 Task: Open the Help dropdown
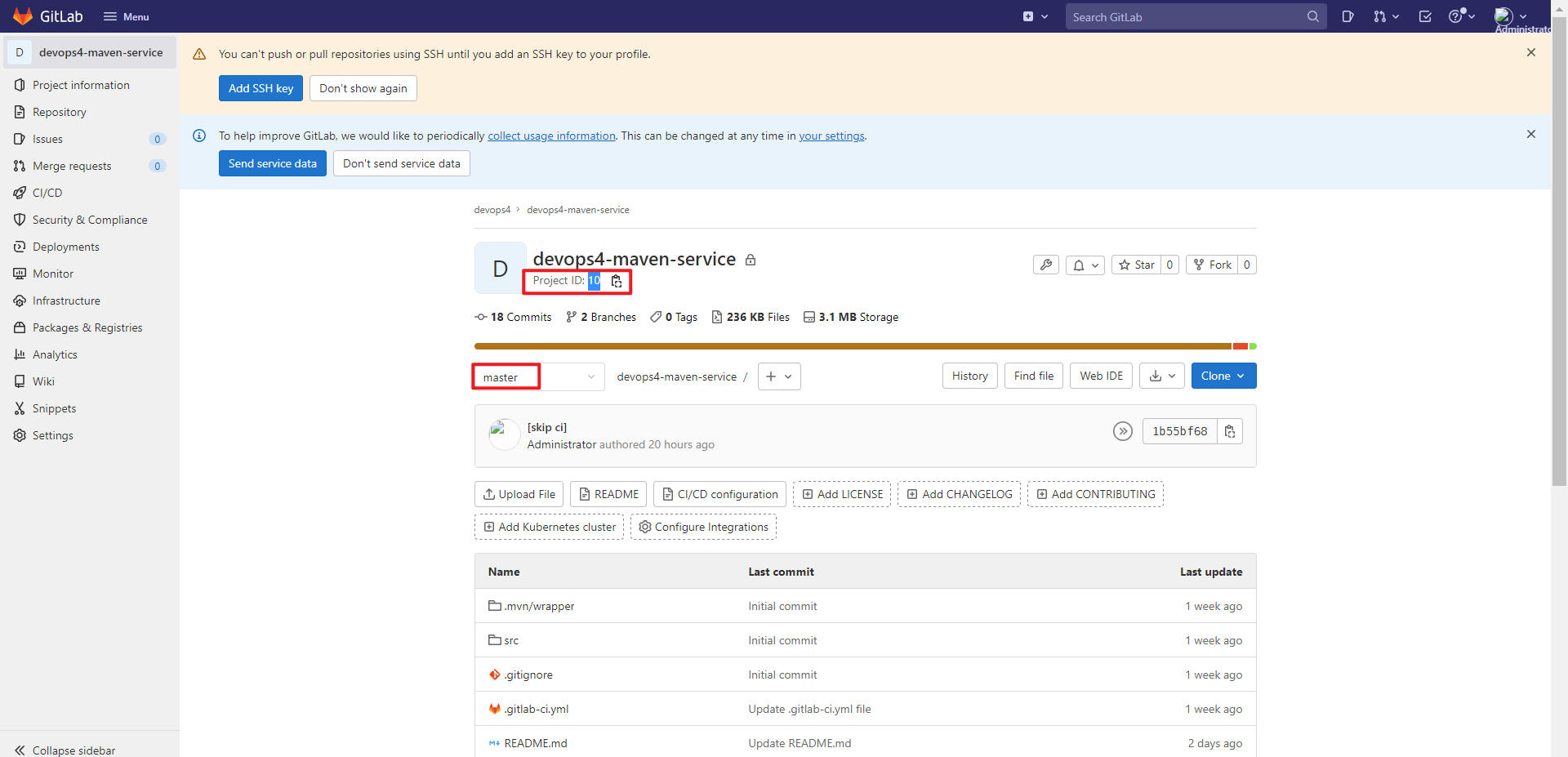[1462, 16]
